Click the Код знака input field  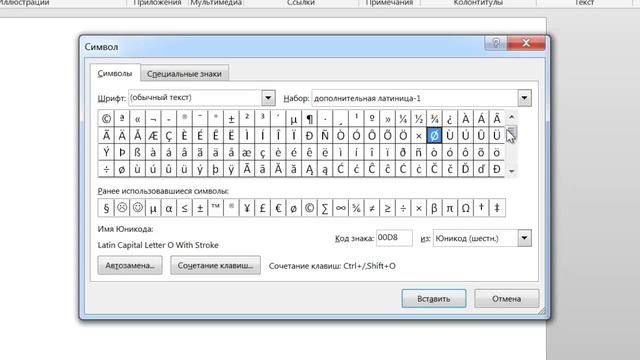point(394,238)
